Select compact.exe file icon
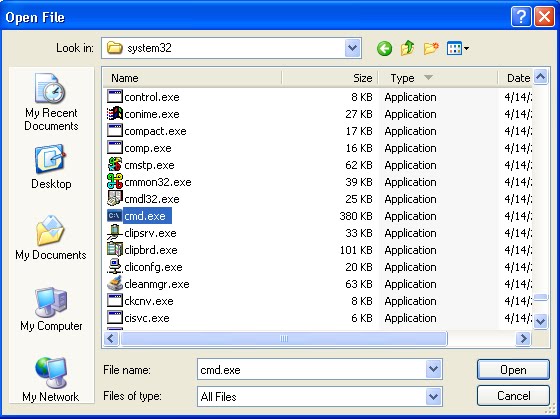This screenshot has width=560, height=419. [115, 131]
